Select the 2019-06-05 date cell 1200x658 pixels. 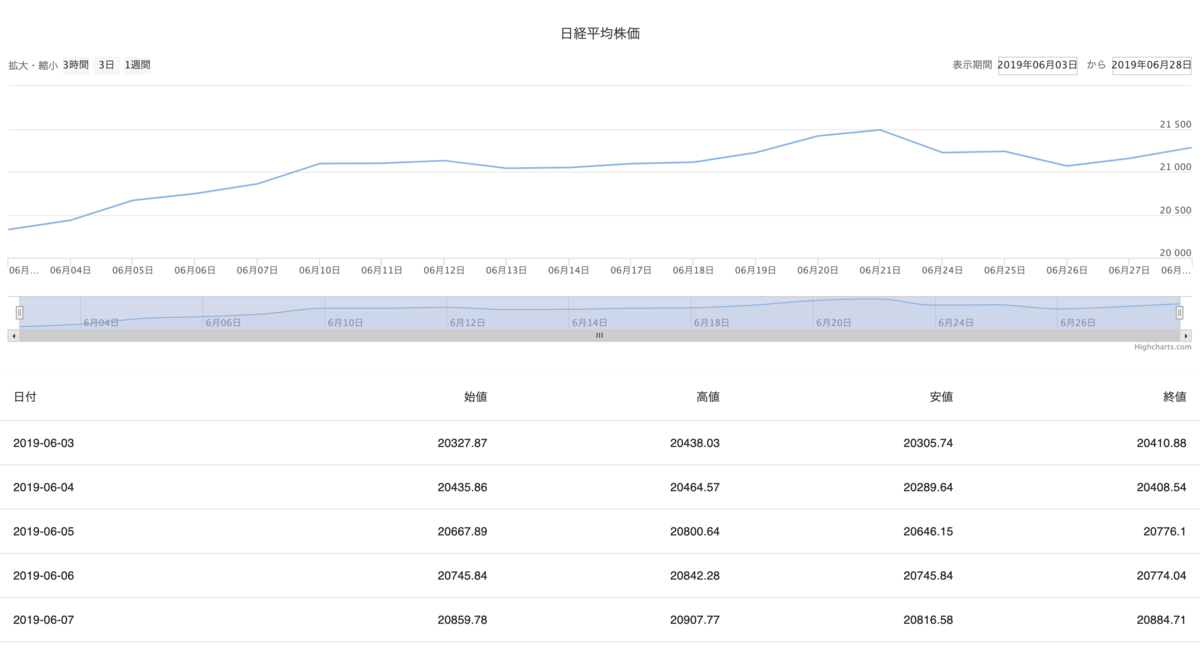pos(44,531)
